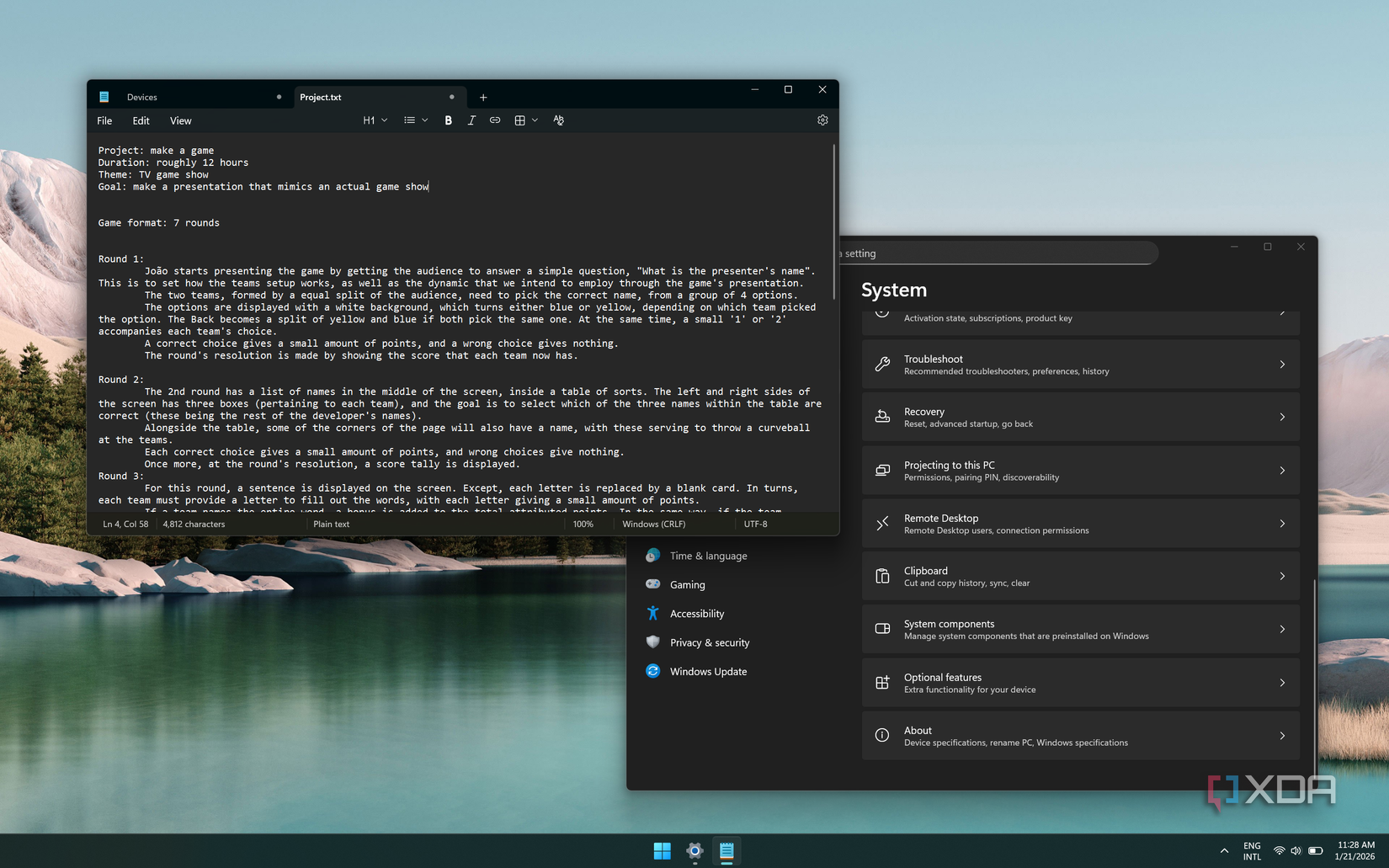Open Notepad settings via the gear icon

[x=822, y=120]
